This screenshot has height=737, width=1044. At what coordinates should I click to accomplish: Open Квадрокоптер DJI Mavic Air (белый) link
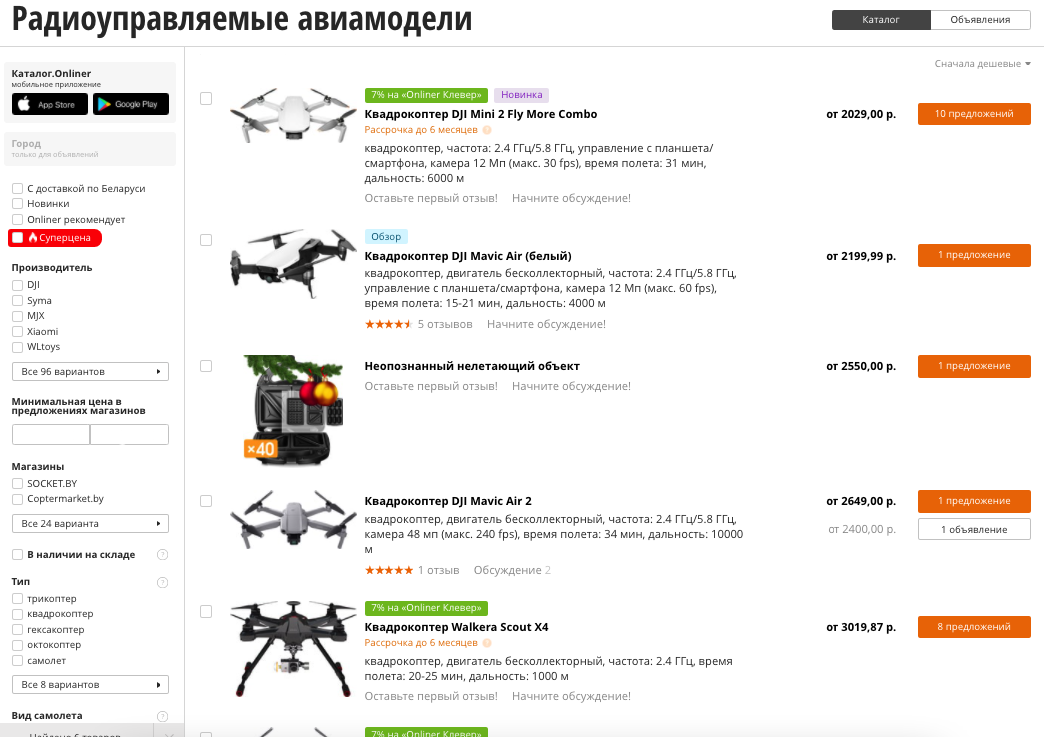(x=468, y=256)
